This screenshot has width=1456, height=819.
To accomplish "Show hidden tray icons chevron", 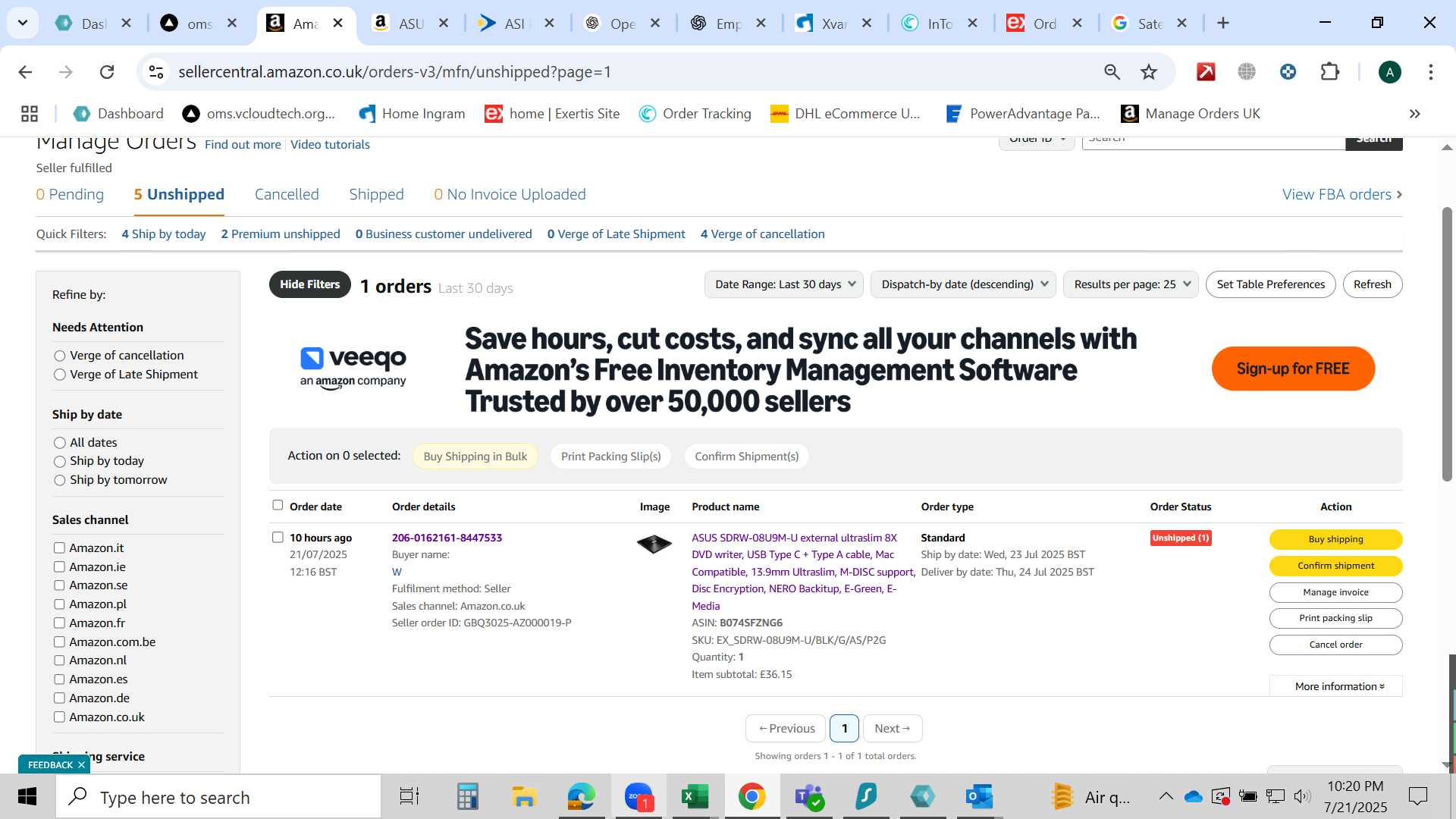I will point(1166,796).
